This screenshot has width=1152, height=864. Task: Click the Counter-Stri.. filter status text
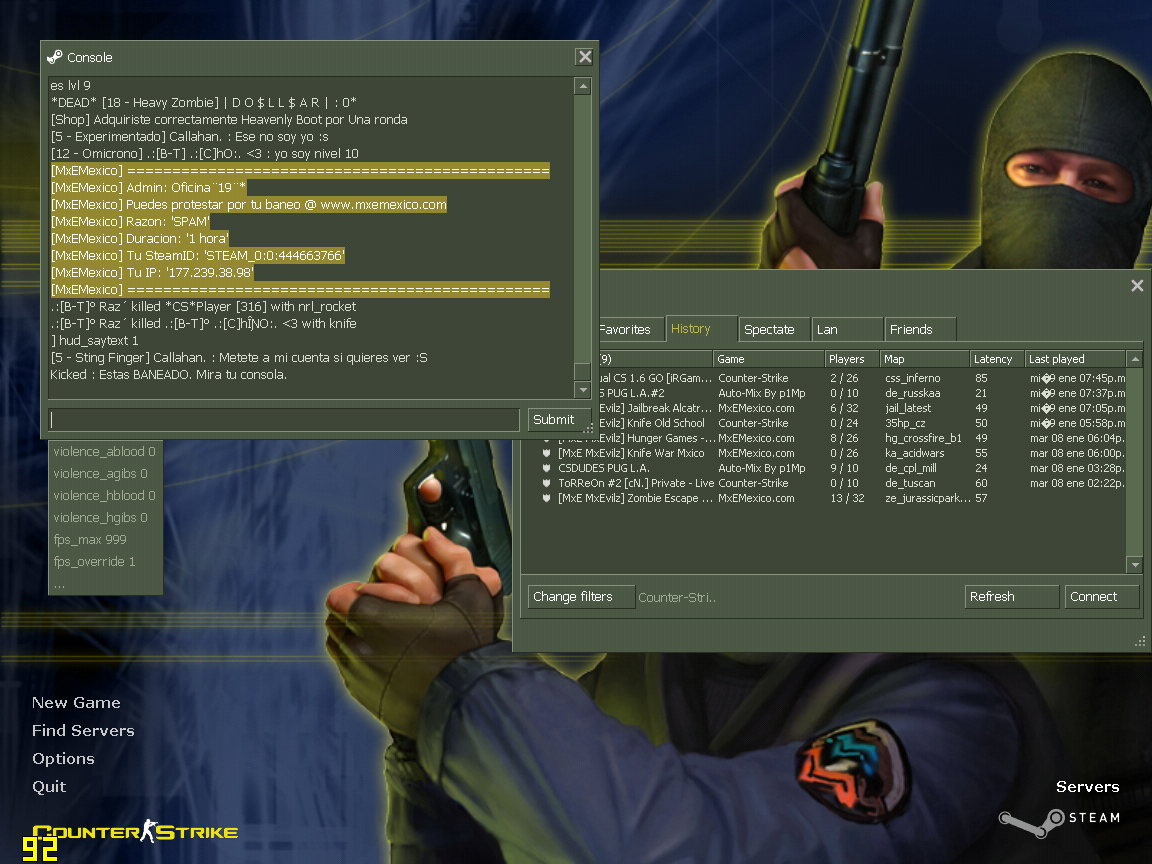[677, 597]
